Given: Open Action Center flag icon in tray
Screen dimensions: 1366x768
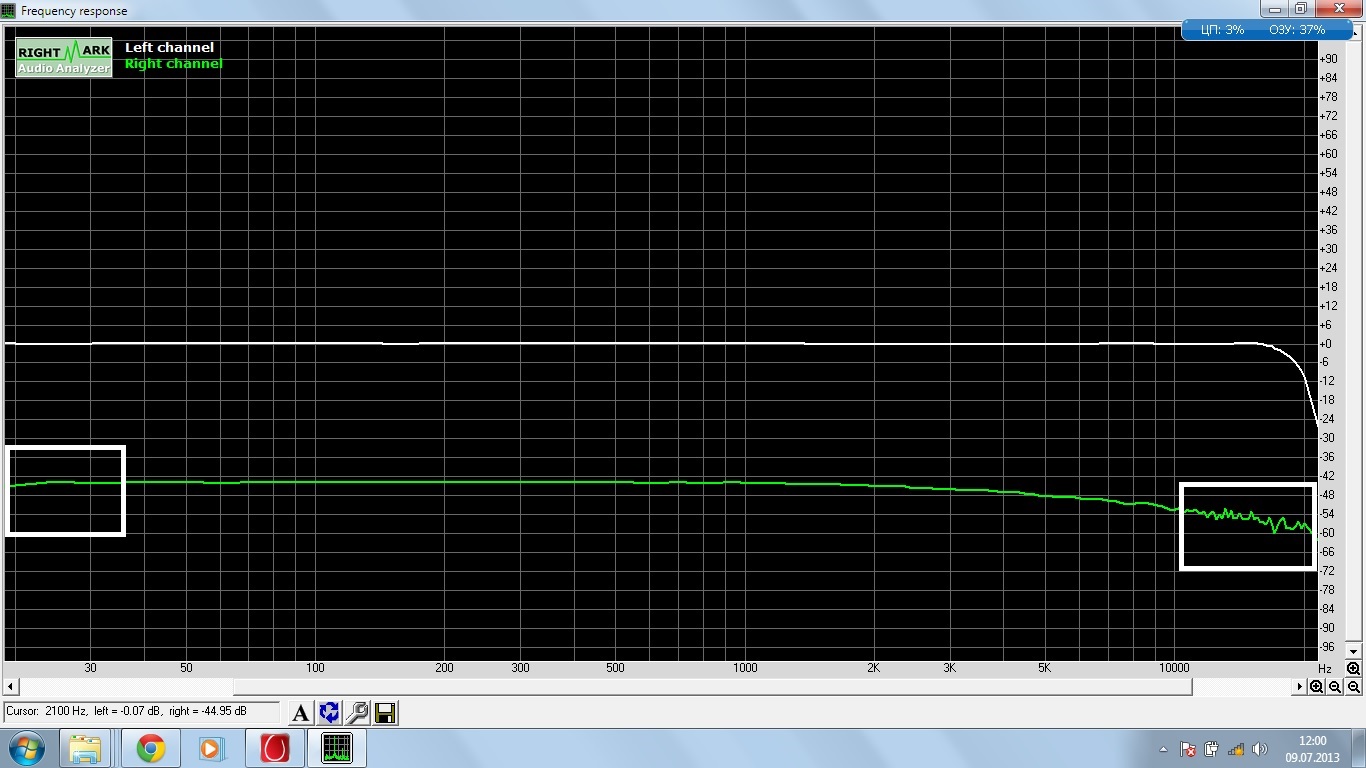Looking at the screenshot, I should (1188, 749).
